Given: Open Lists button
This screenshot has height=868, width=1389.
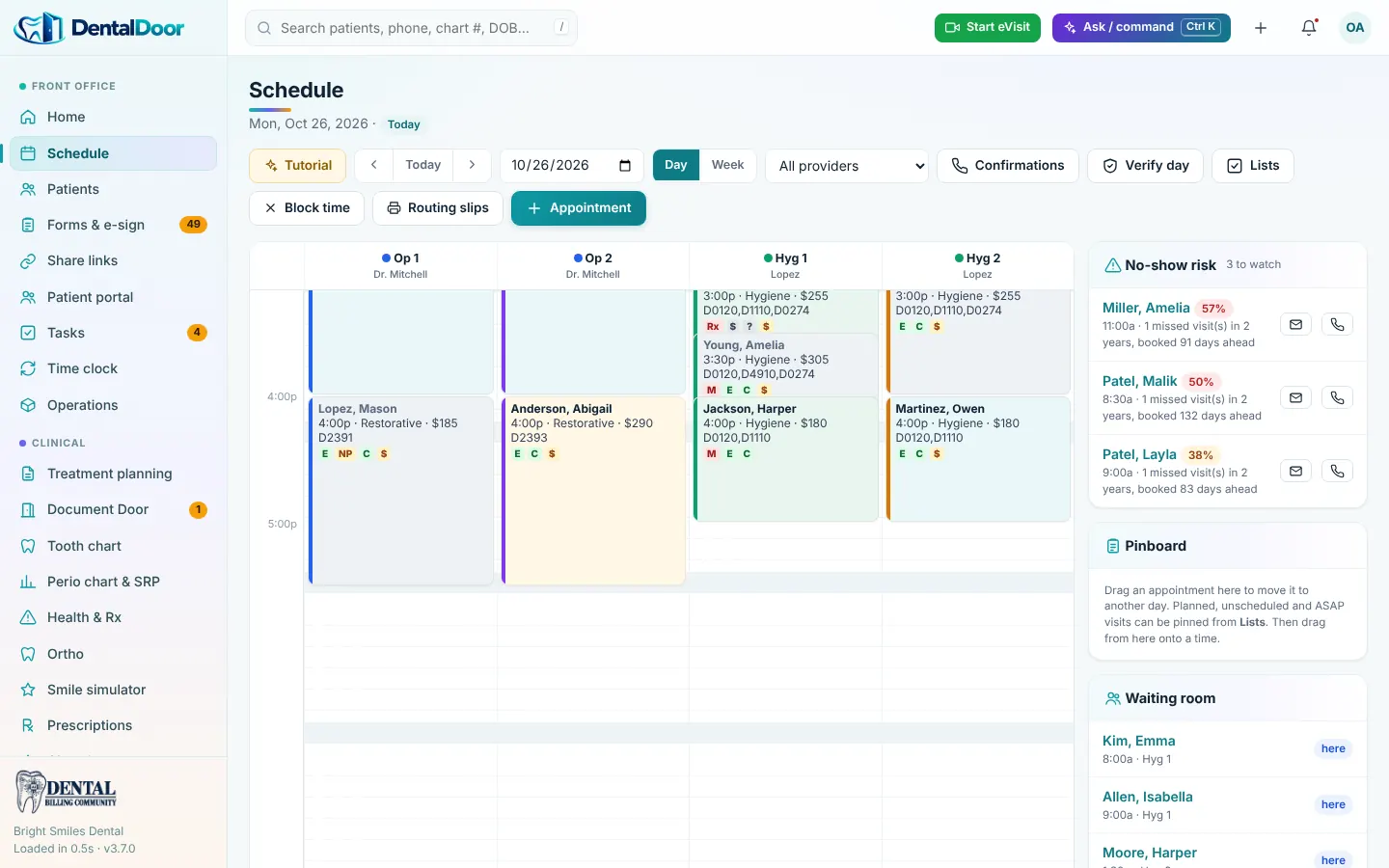Looking at the screenshot, I should pyautogui.click(x=1253, y=166).
